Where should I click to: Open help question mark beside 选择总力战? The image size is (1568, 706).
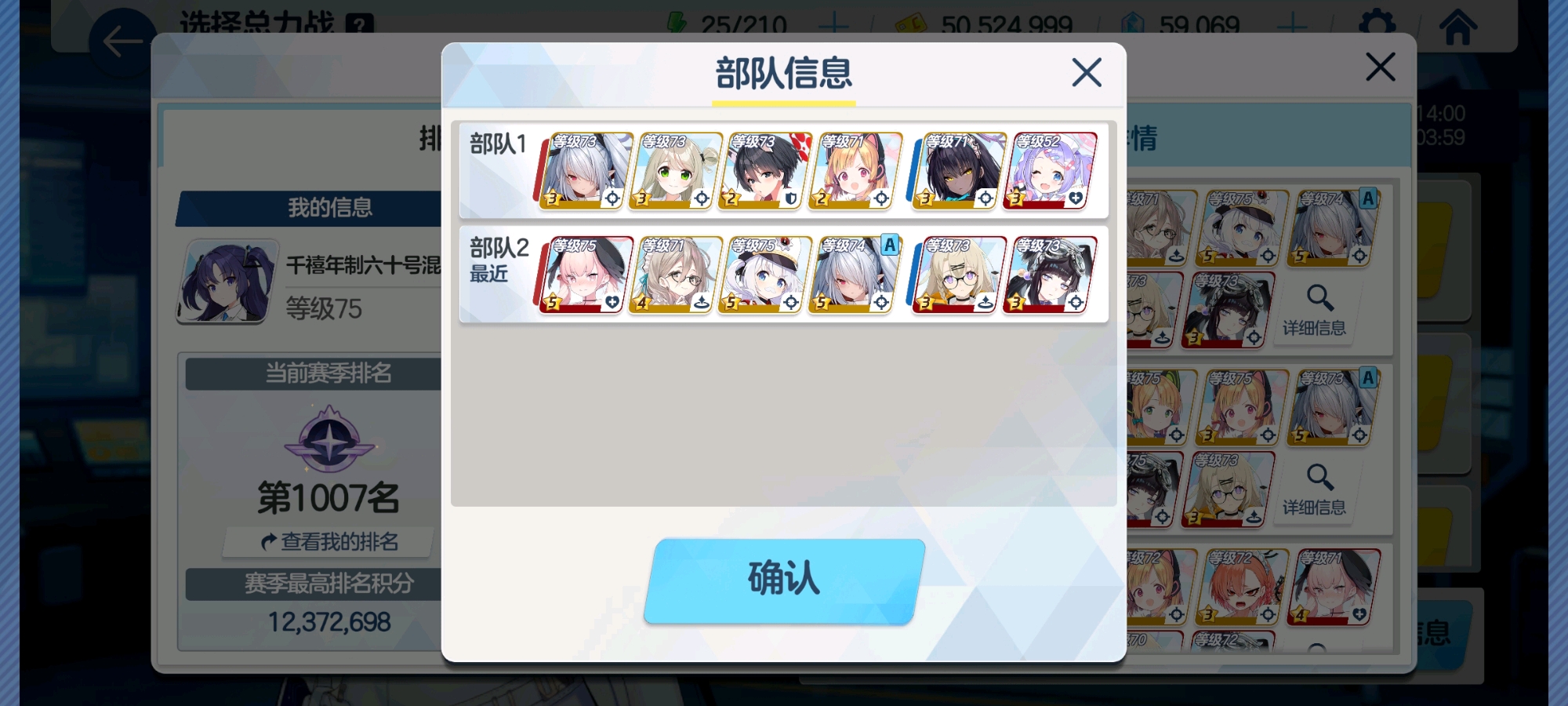(359, 24)
